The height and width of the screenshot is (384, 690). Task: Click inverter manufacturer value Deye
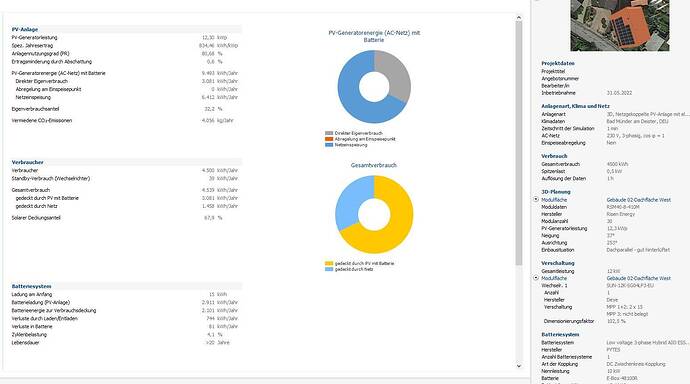tap(612, 300)
